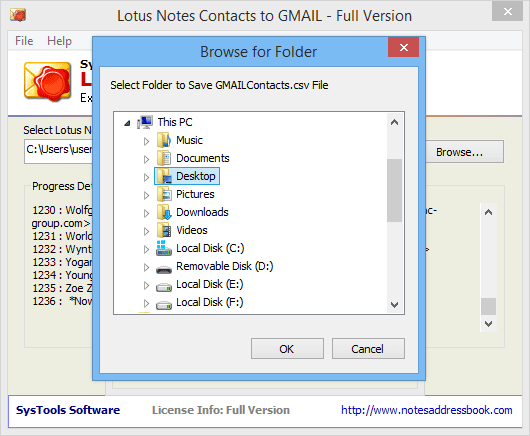Click the Lotus Notes envelope logo
The width and height of the screenshot is (530, 436).
pyautogui.click(x=48, y=81)
